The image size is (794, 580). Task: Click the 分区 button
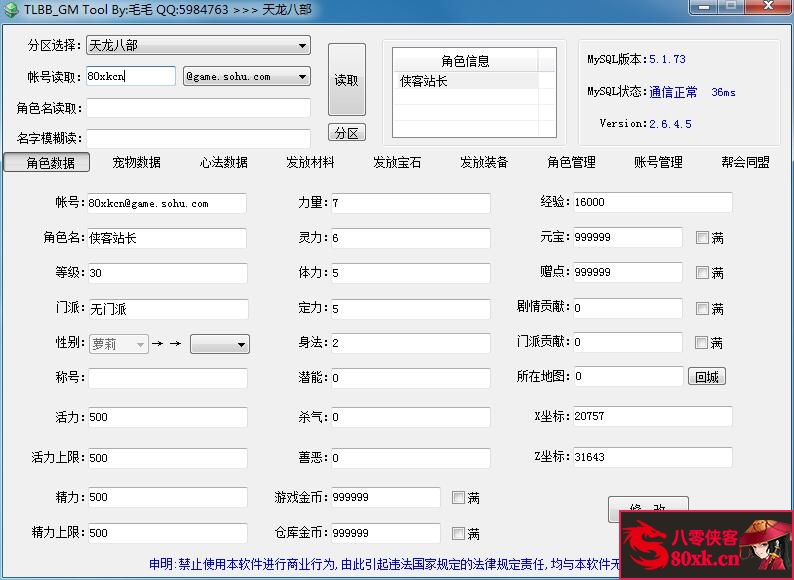347,133
